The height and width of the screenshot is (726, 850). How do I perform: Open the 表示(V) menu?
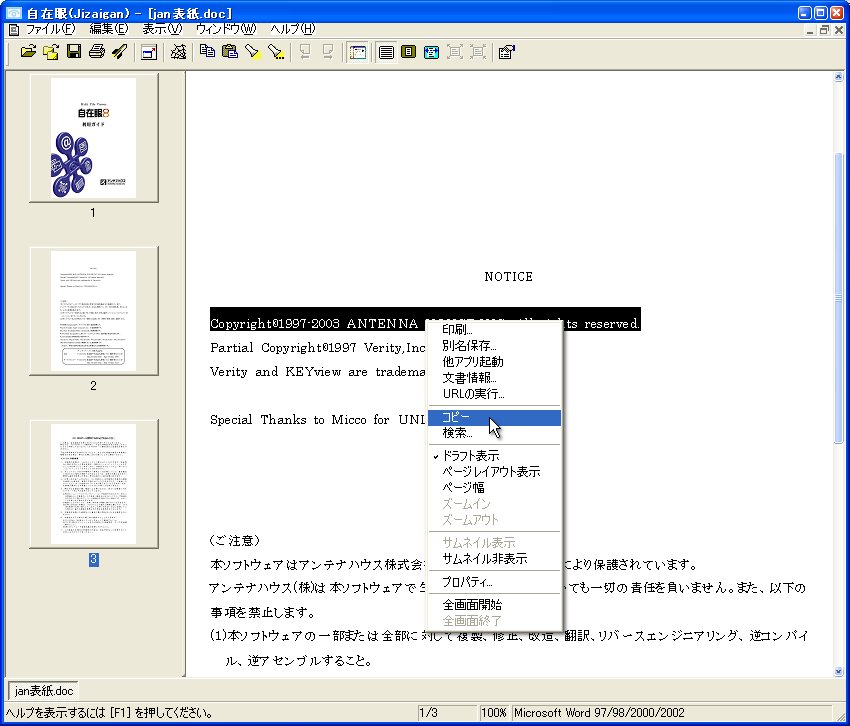[162, 29]
